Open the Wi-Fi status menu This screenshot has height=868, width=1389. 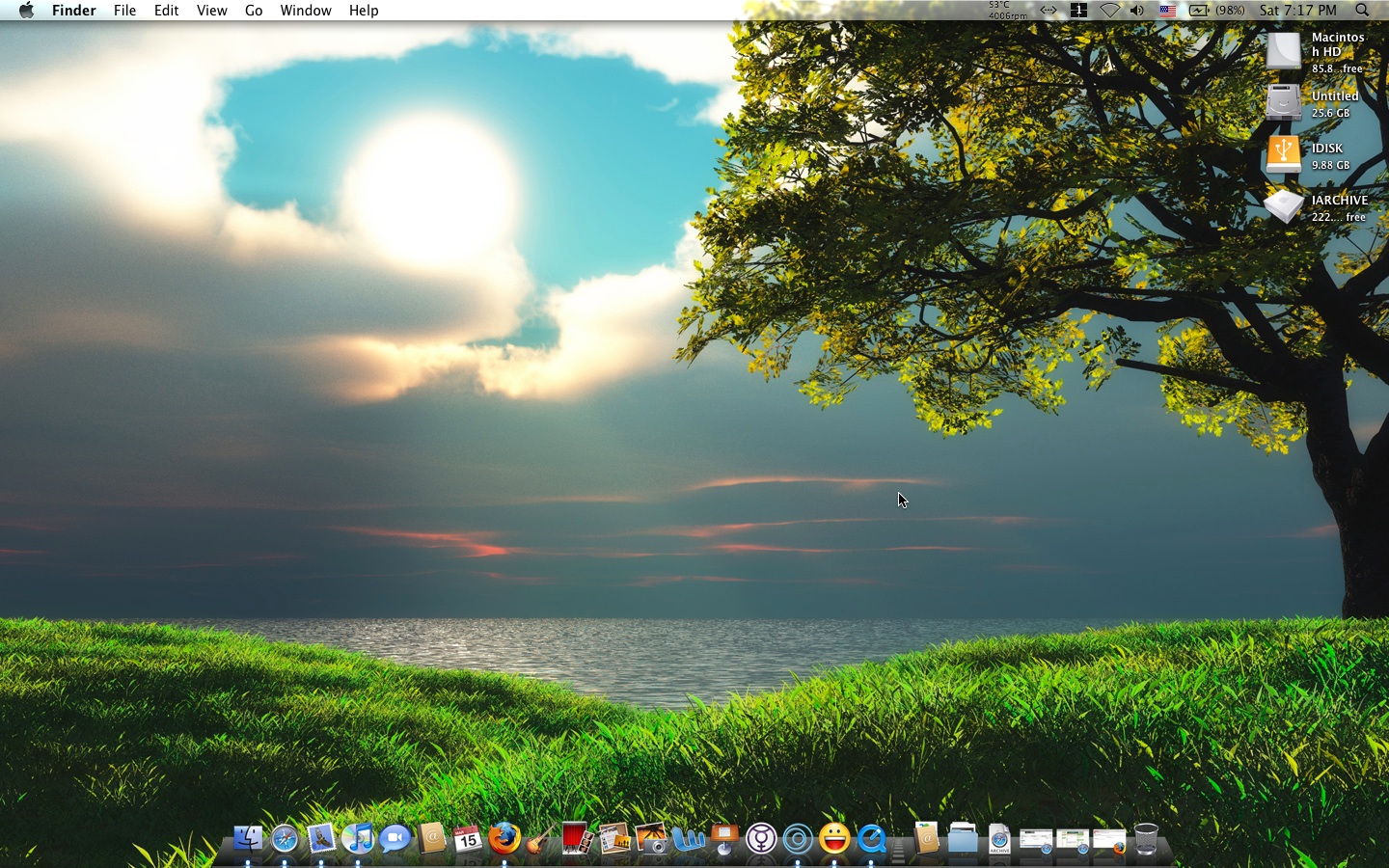(1110, 11)
